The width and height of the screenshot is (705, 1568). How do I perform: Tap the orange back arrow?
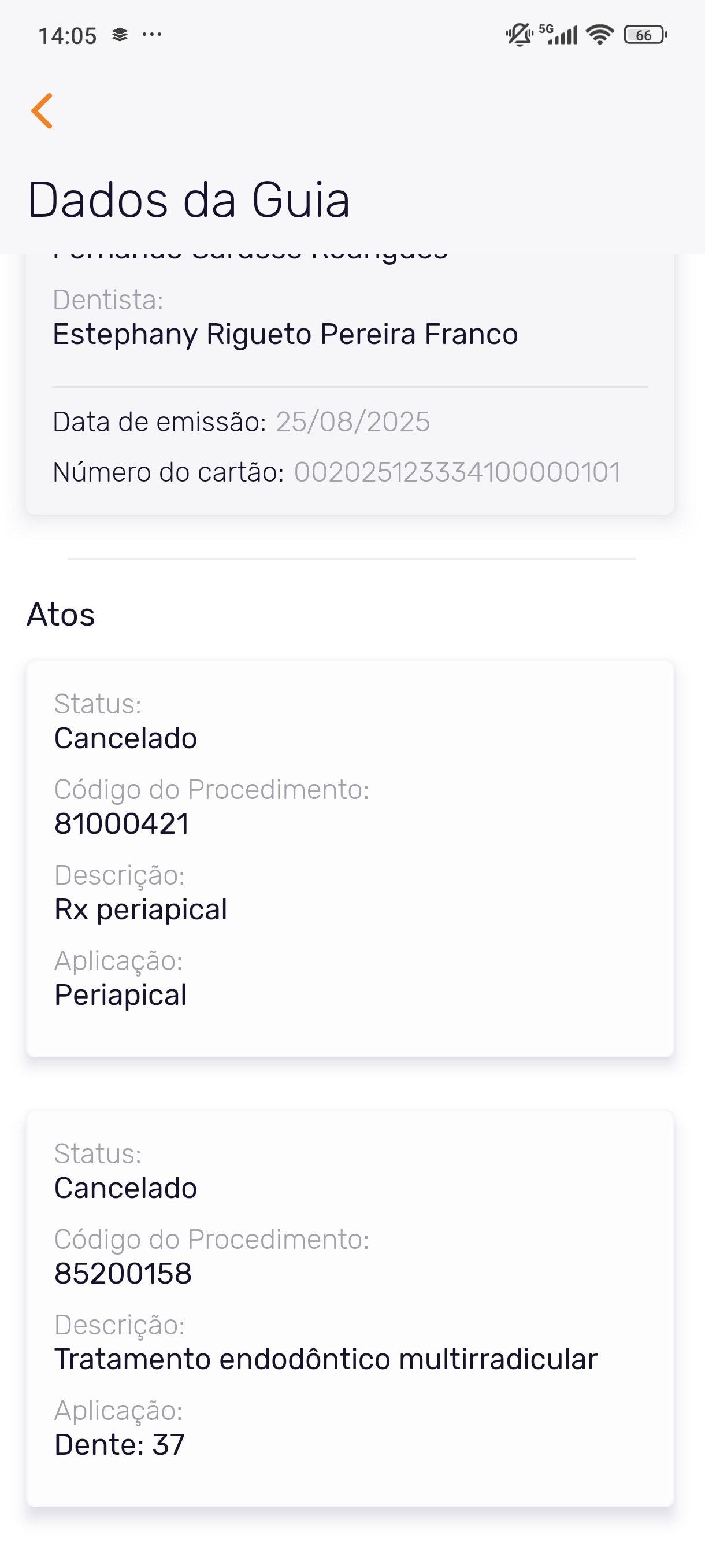click(42, 111)
